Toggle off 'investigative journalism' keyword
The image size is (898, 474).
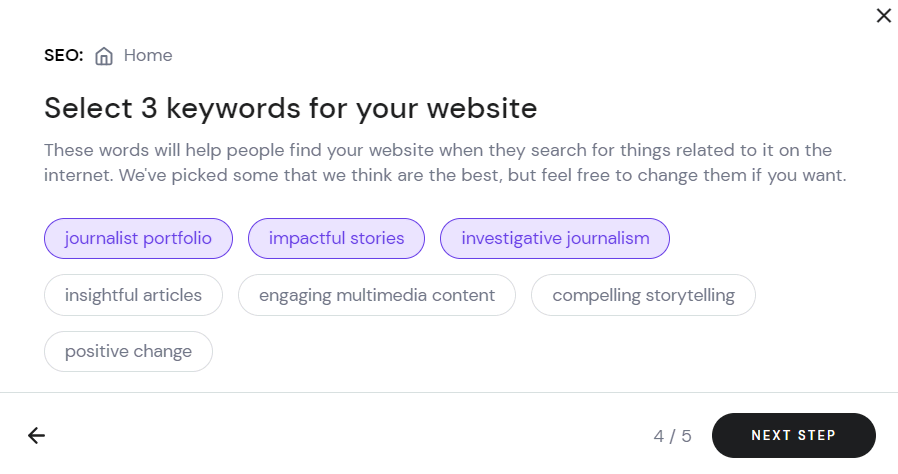555,238
